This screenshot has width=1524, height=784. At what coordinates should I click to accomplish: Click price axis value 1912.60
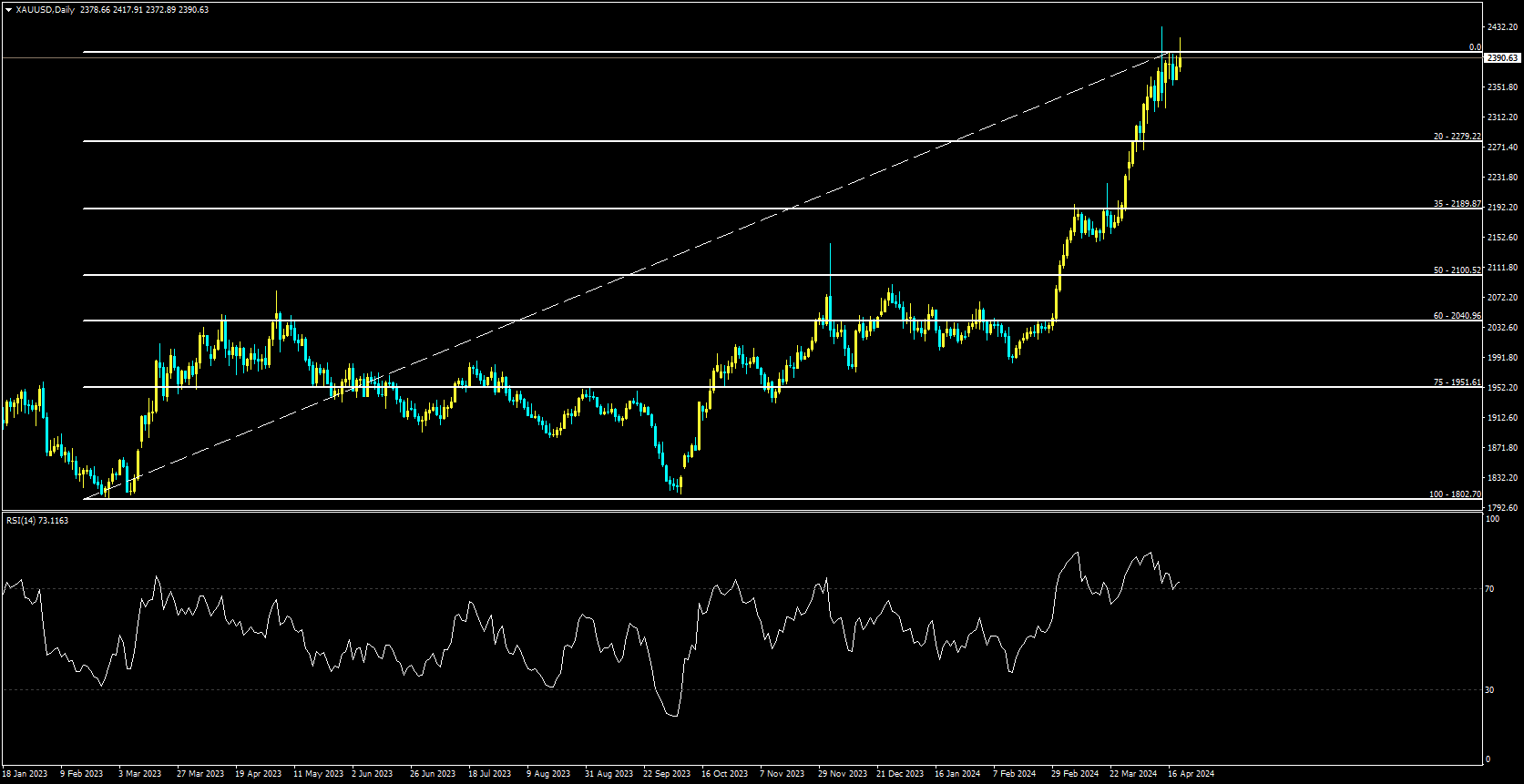click(x=1502, y=418)
